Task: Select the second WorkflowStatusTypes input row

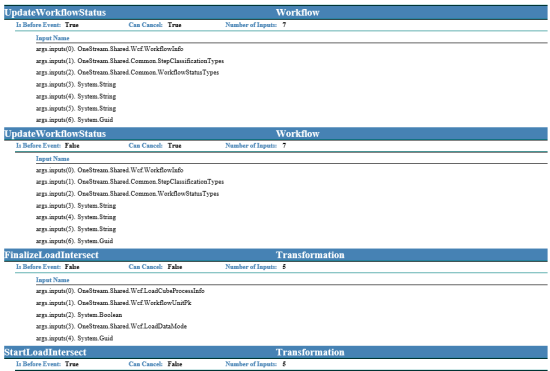Action: point(127,194)
